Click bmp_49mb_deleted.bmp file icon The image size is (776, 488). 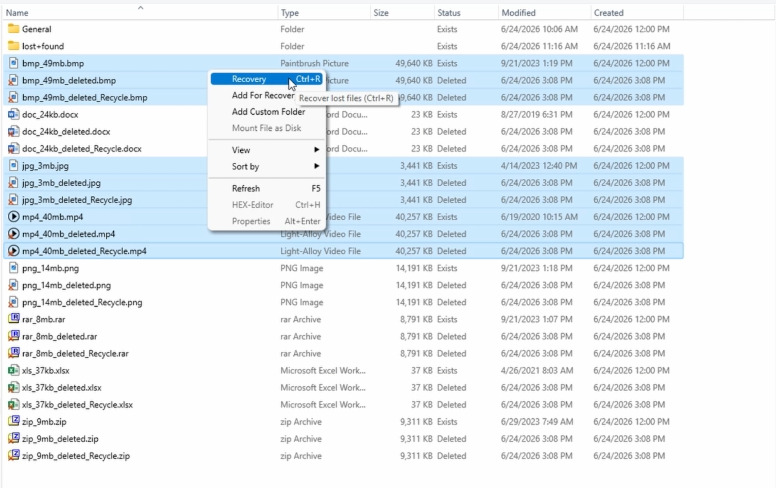(x=13, y=80)
